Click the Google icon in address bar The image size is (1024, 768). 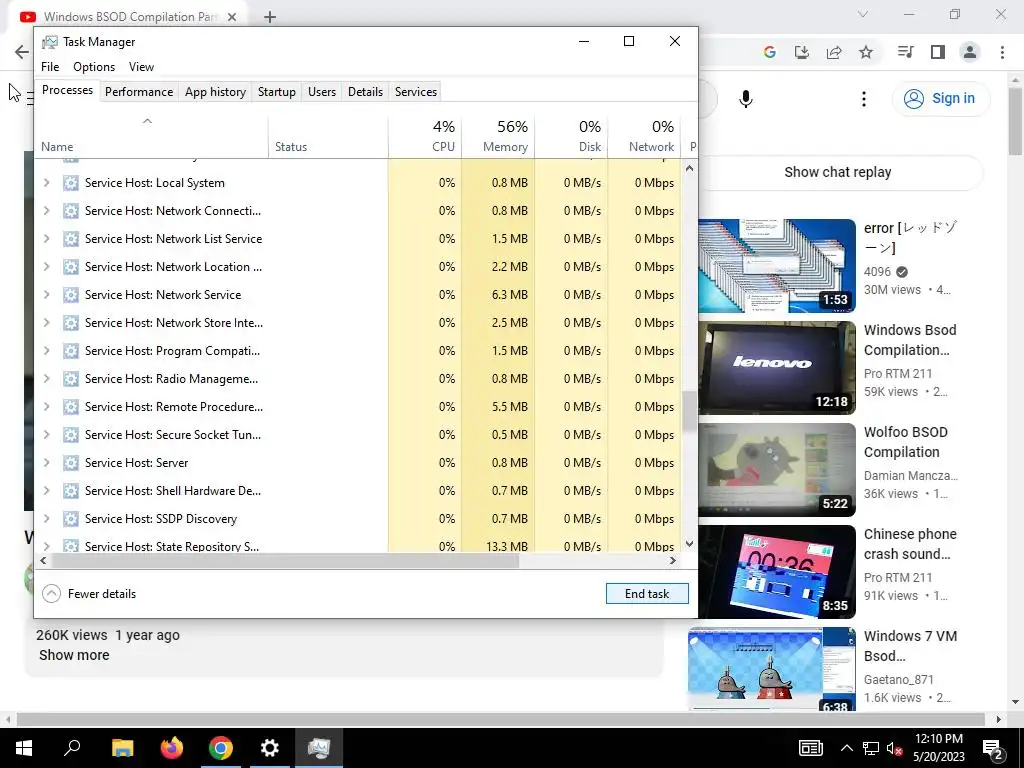(769, 52)
